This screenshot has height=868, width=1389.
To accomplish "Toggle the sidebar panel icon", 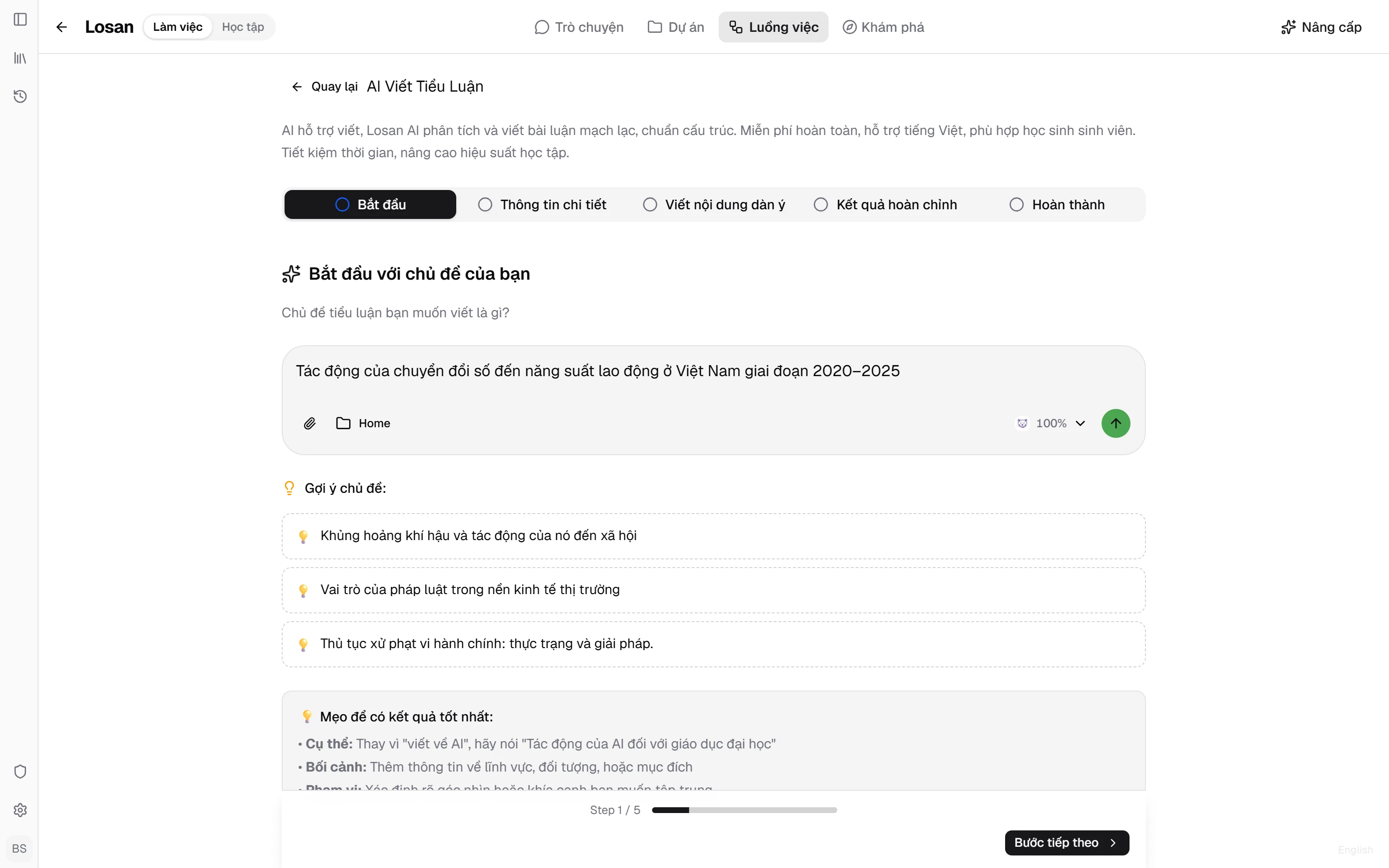I will coord(20,19).
